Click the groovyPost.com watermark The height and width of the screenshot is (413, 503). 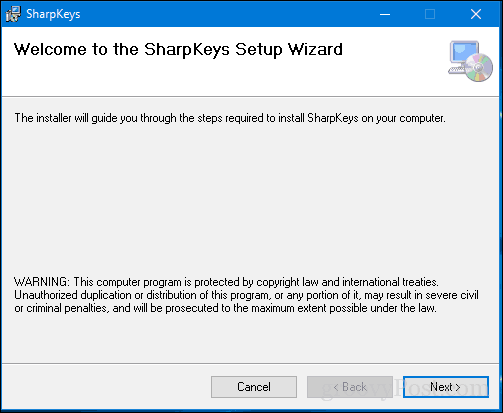[404, 388]
